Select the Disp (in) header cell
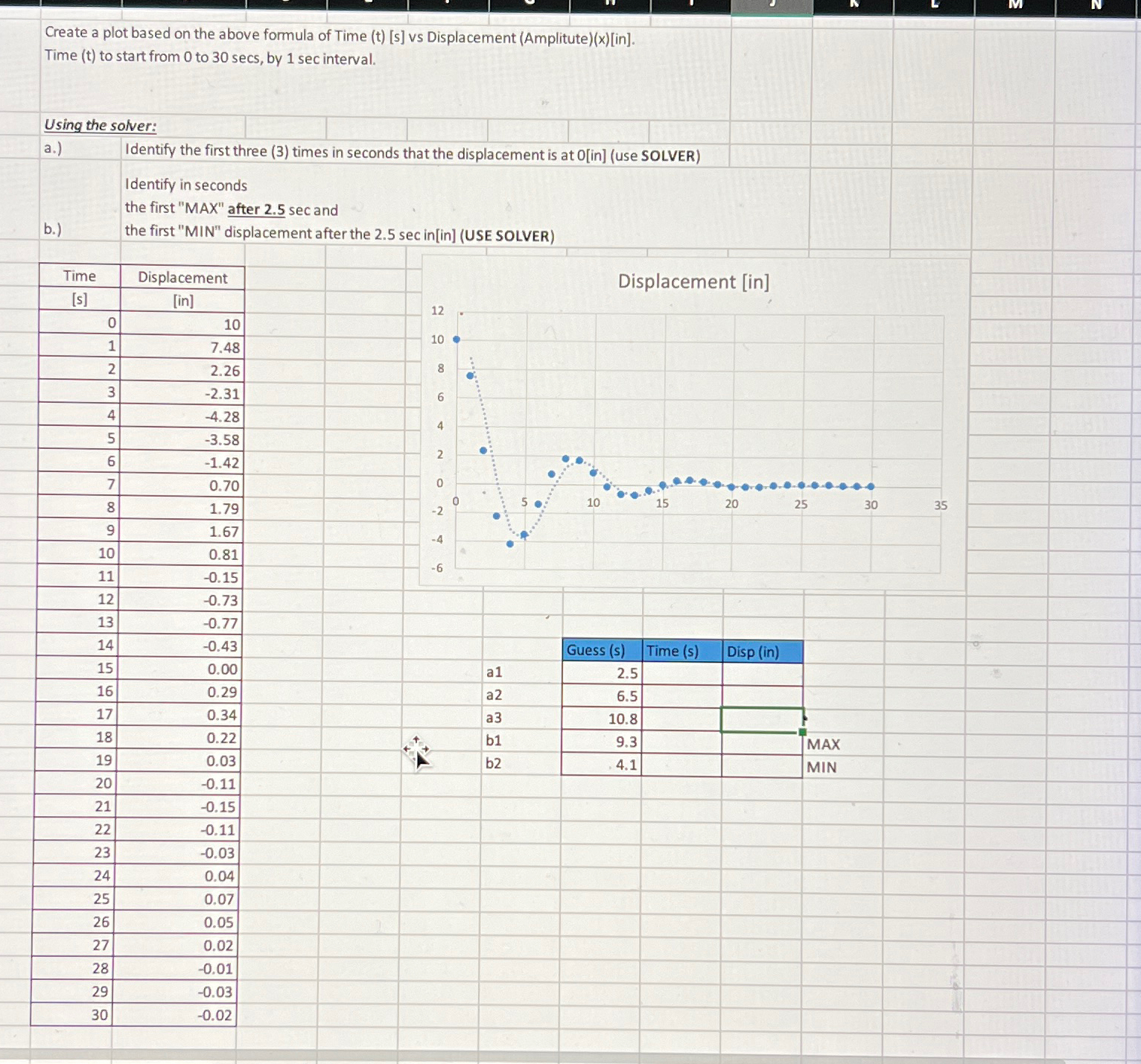Viewport: 1141px width, 1064px height. point(763,652)
